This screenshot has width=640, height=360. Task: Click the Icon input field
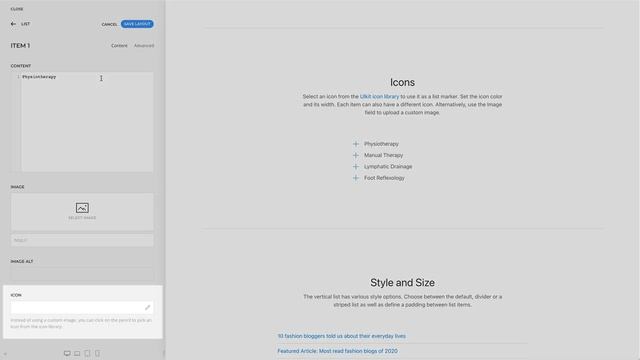pyautogui.click(x=82, y=307)
